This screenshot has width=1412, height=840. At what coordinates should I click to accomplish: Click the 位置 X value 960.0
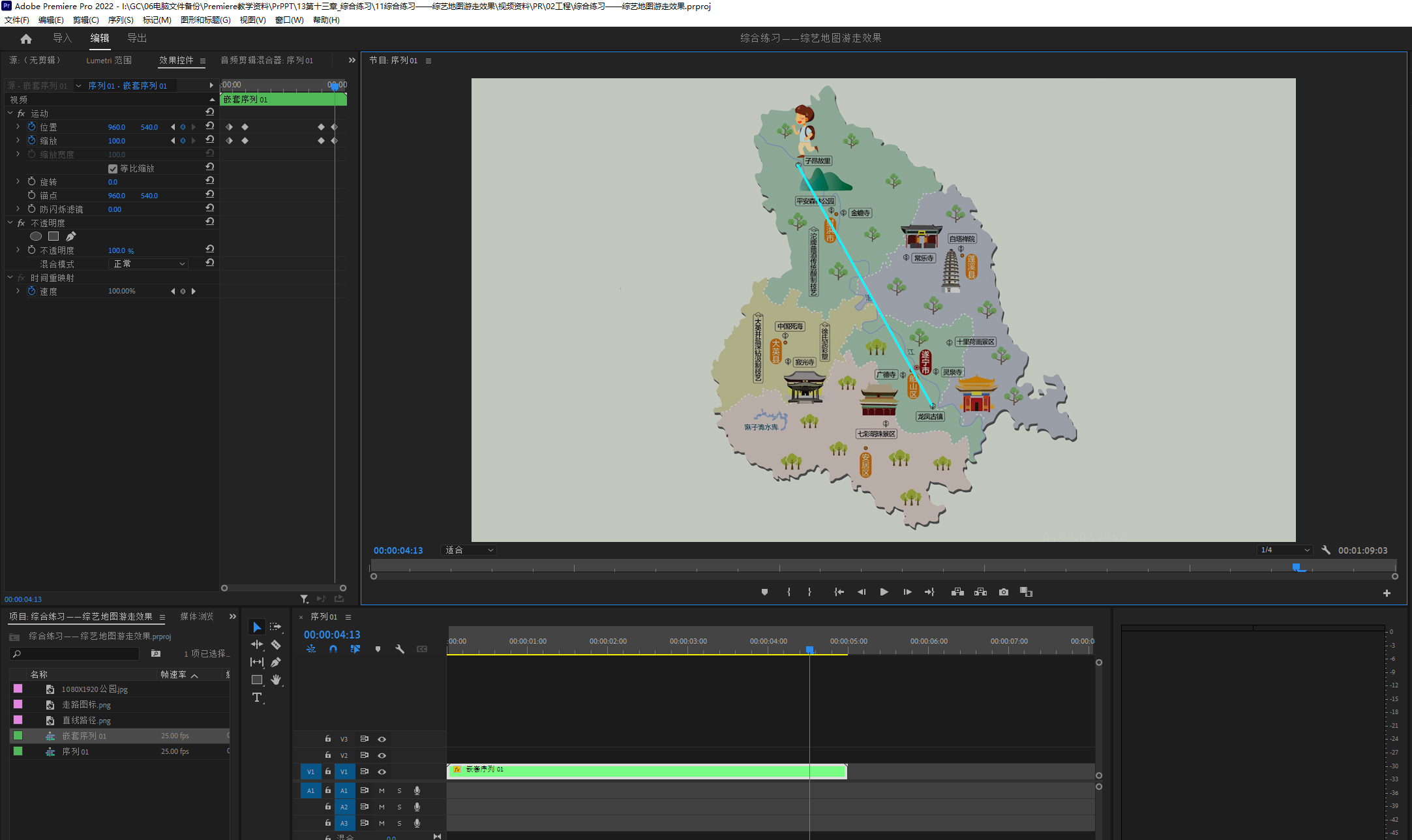[x=117, y=127]
